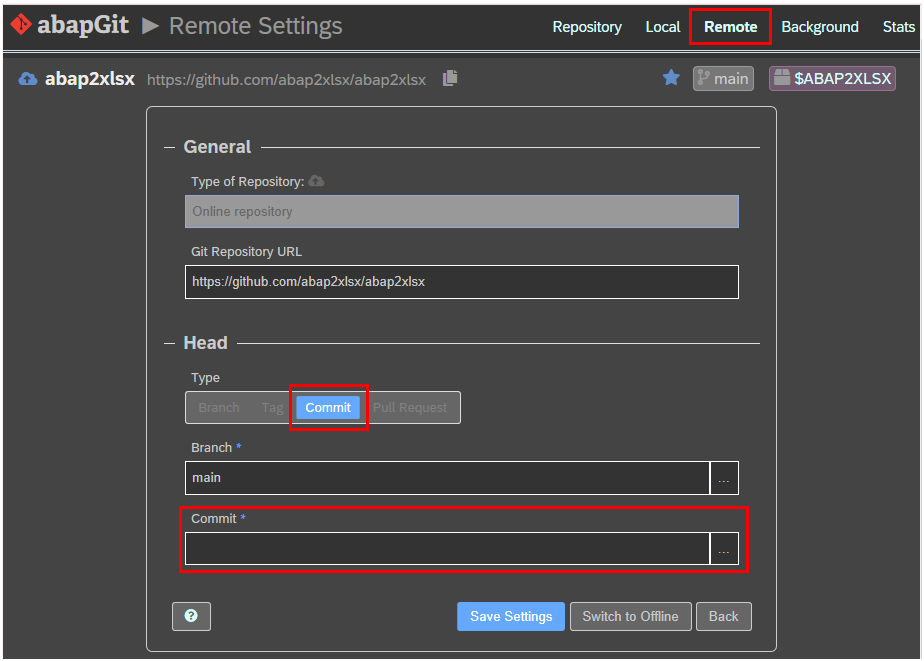Toggle the favorite star icon
The width and height of the screenshot is (924, 661).
[671, 78]
